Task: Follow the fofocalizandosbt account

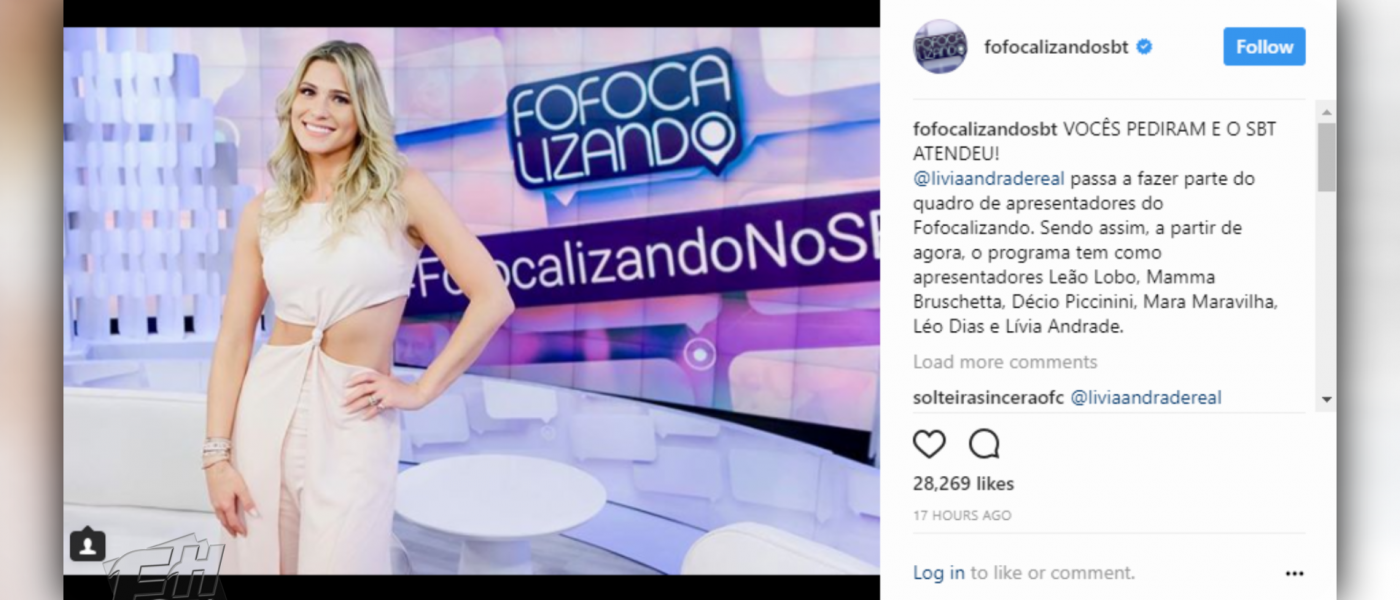Action: pos(1264,46)
